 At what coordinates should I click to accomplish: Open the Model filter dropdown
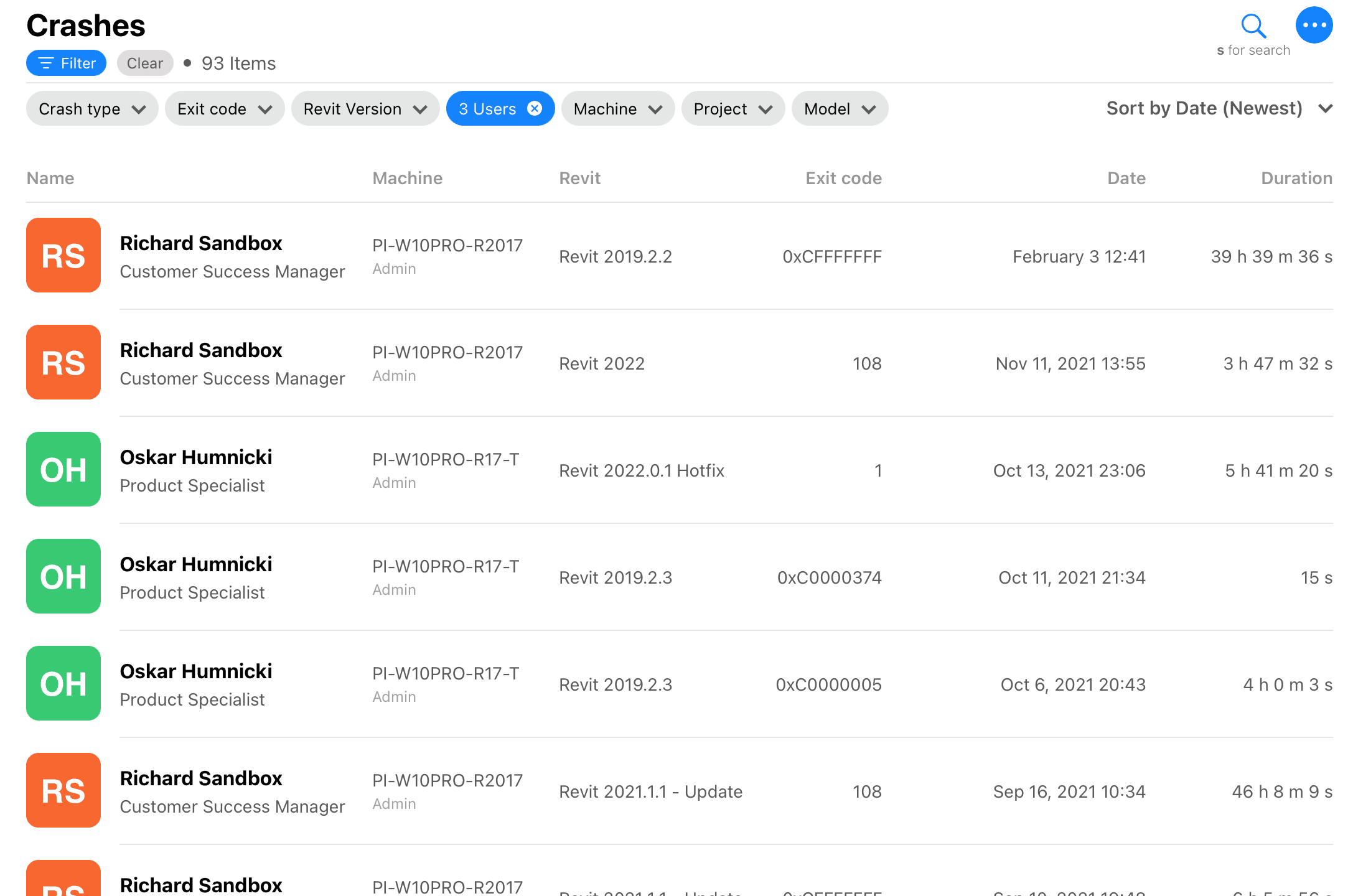point(839,109)
